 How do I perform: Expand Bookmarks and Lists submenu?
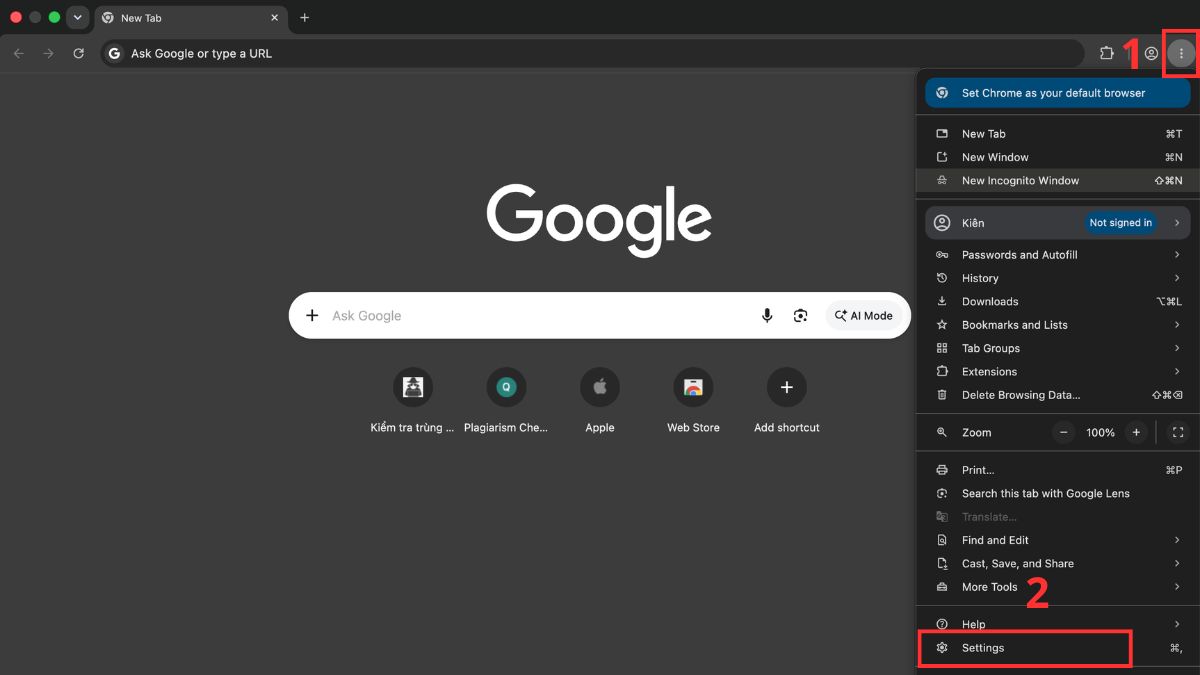1058,325
